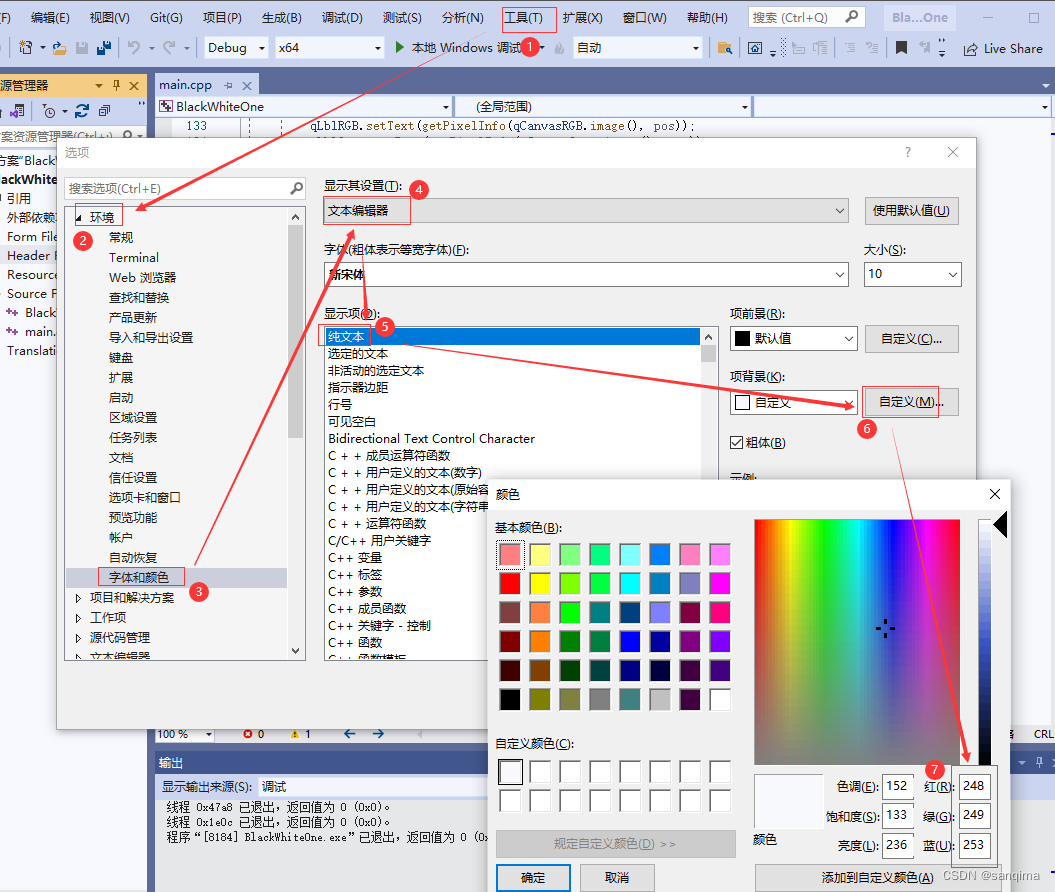Viewport: 1055px width, 892px height.
Task: Open the font 新宋体 dropdown
Action: click(x=840, y=274)
